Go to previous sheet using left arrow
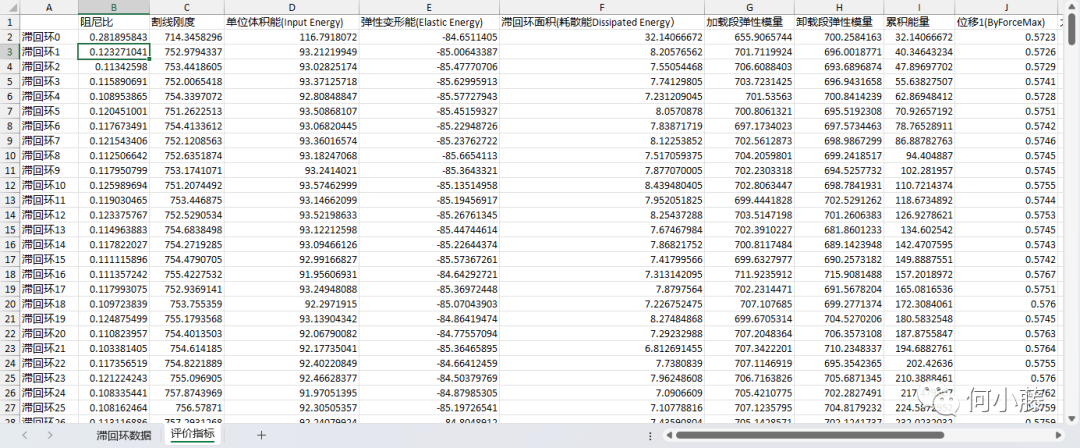 tap(25, 435)
